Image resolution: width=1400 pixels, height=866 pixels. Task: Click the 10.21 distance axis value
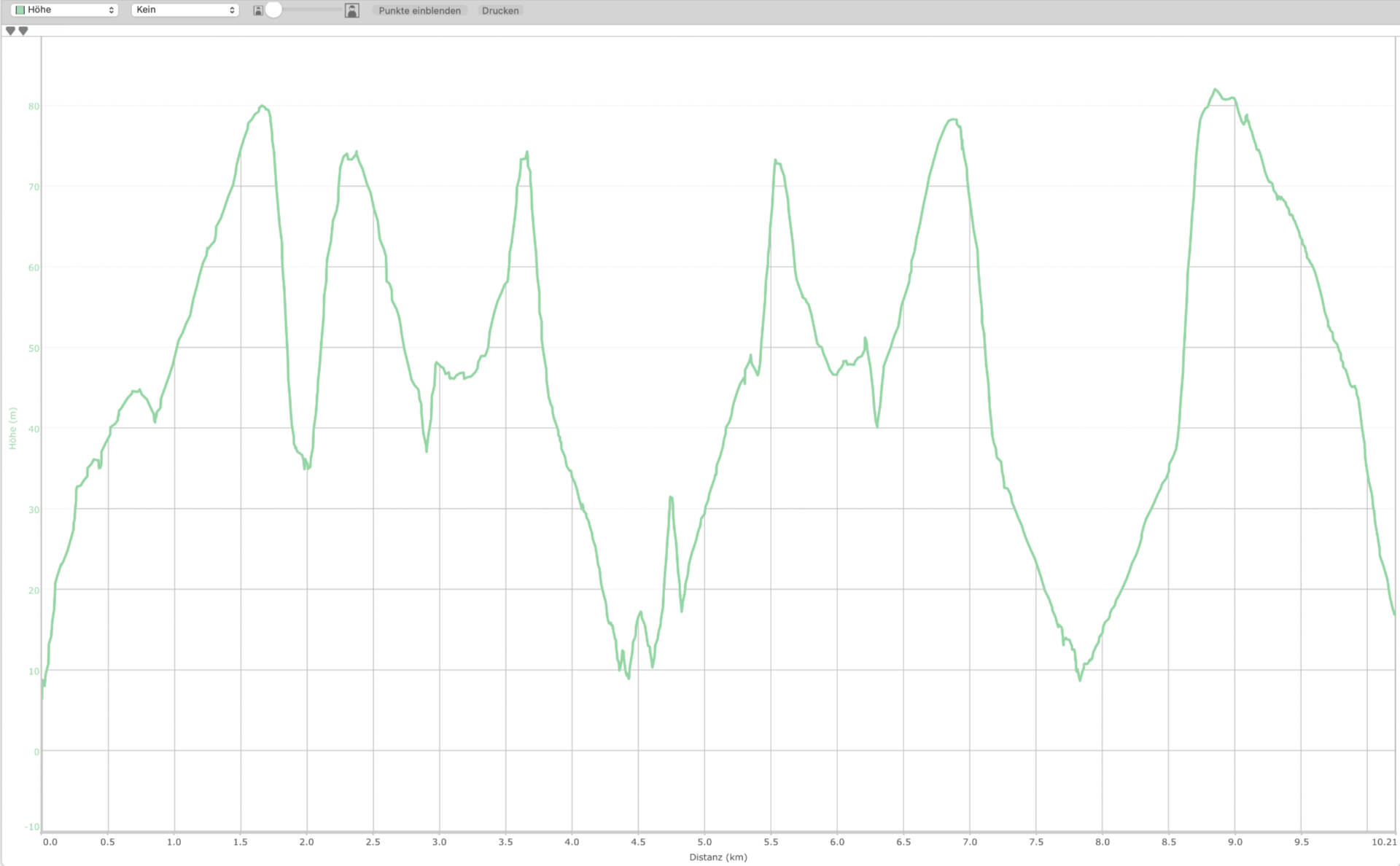tap(1383, 842)
